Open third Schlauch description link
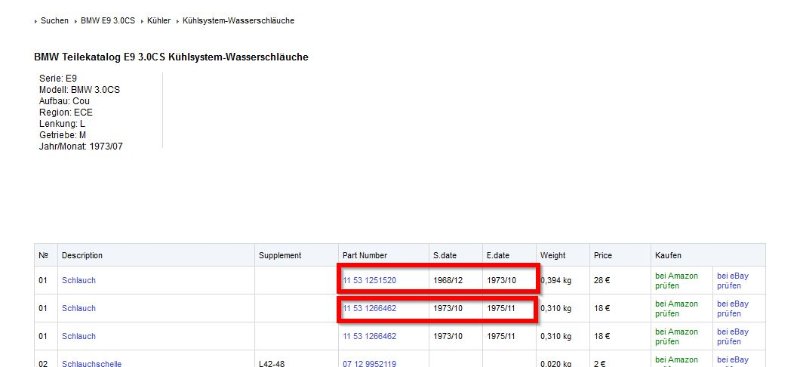The height and width of the screenshot is (367, 800). [79, 336]
